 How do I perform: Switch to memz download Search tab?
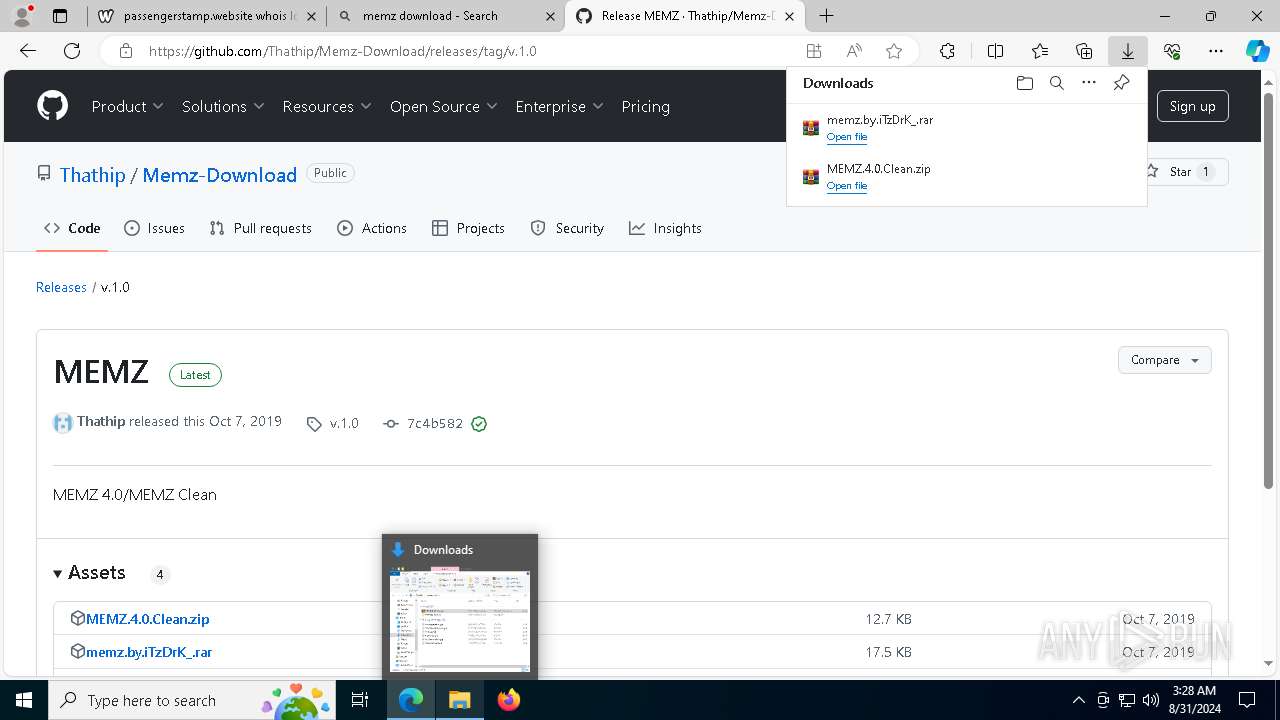click(445, 16)
